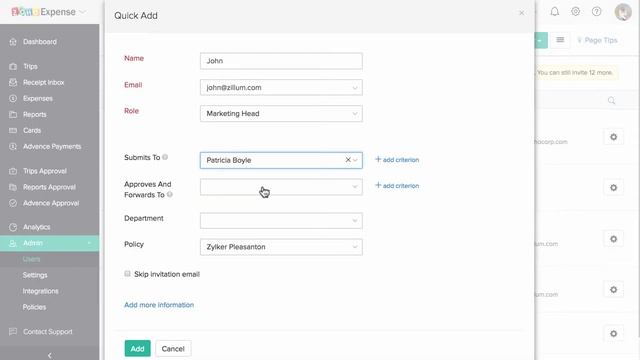Open Approves And Forwards To dropdown
The height and width of the screenshot is (360, 640).
coord(281,187)
